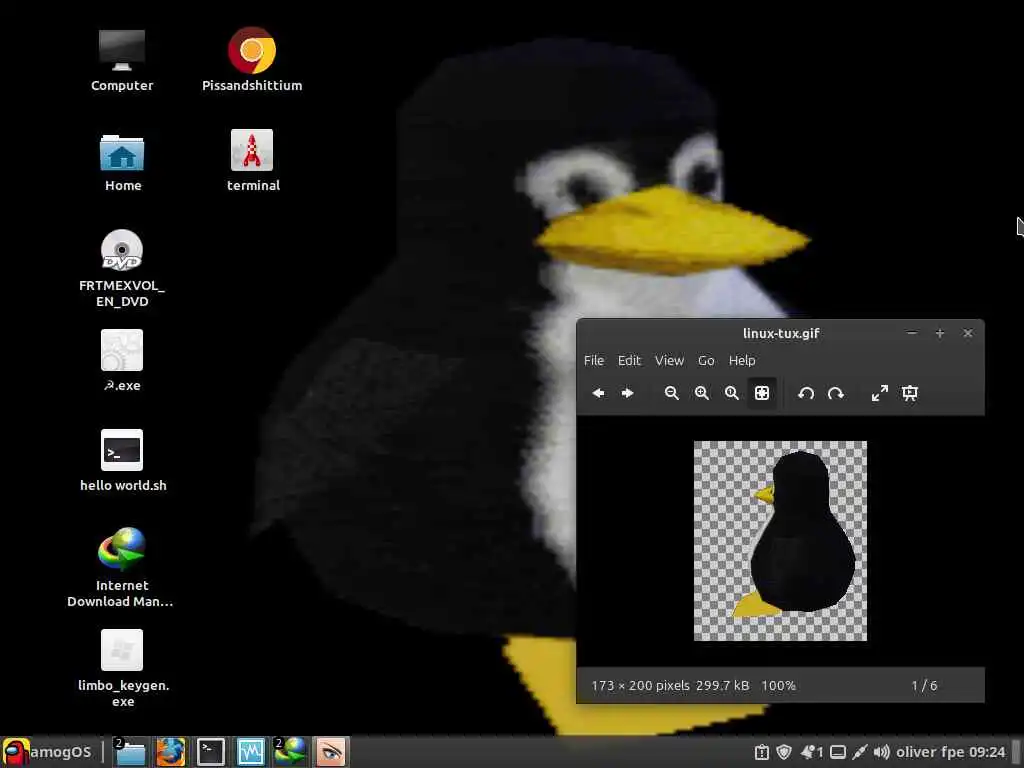Rotate the image clockwise
This screenshot has height=768, width=1024.
(835, 393)
